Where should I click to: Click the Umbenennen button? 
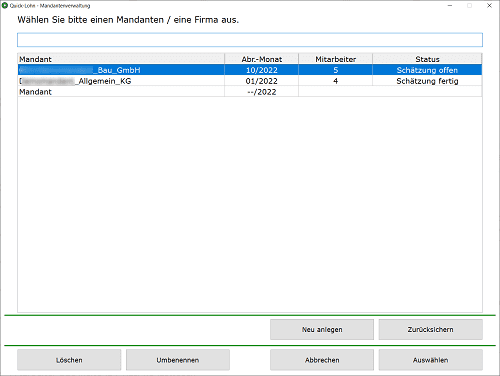178,360
